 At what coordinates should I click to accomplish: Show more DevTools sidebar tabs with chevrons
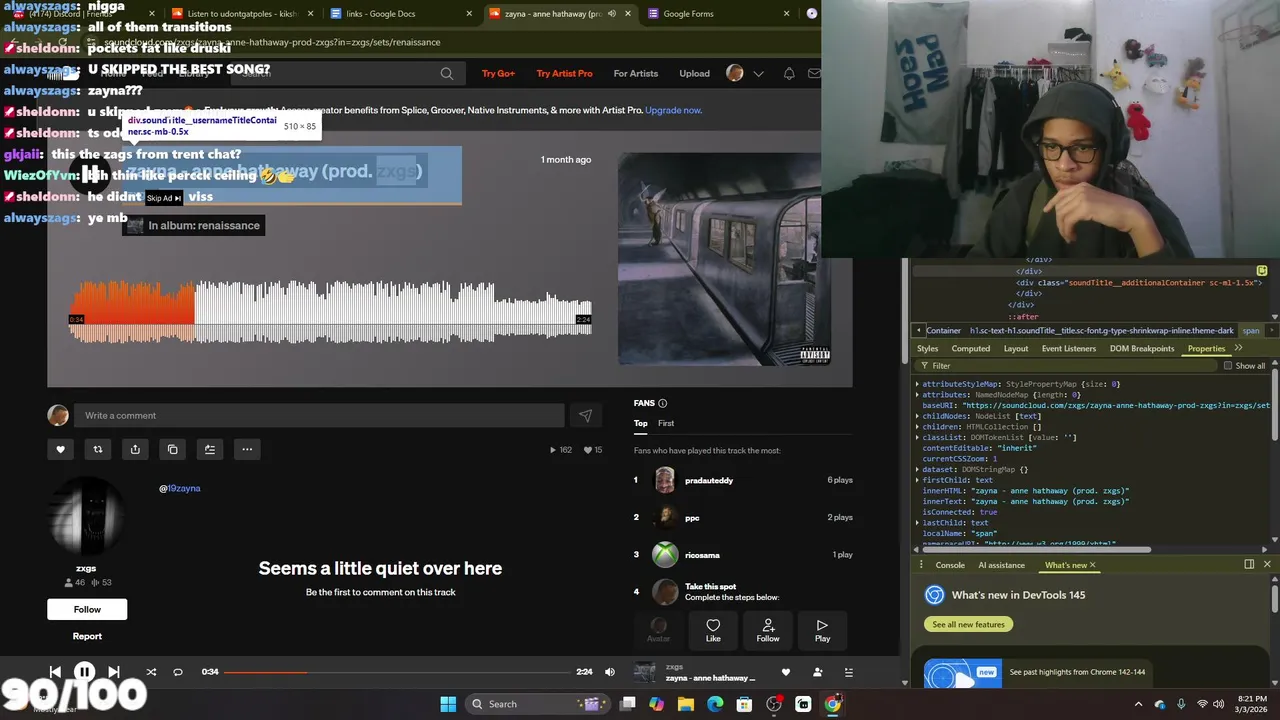[1239, 348]
